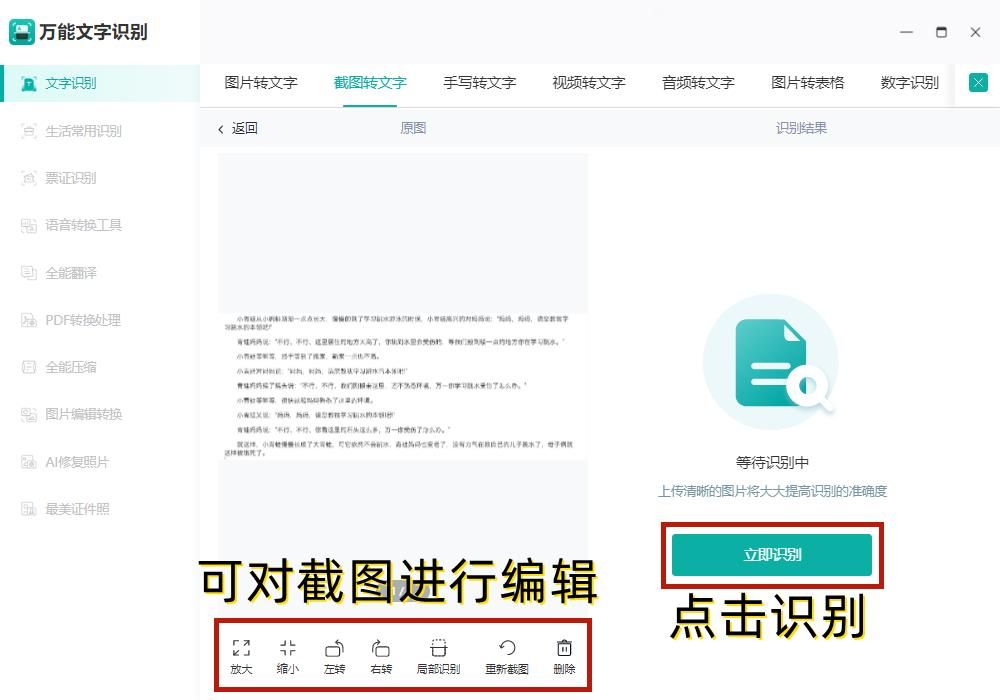Image resolution: width=1000 pixels, height=700 pixels.
Task: Go to the 数字识别 tab
Action: tap(909, 83)
